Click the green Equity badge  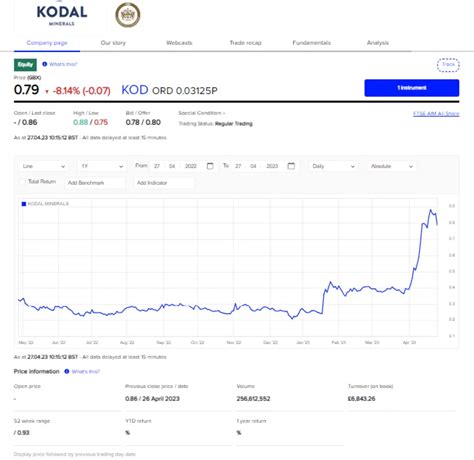click(25, 65)
